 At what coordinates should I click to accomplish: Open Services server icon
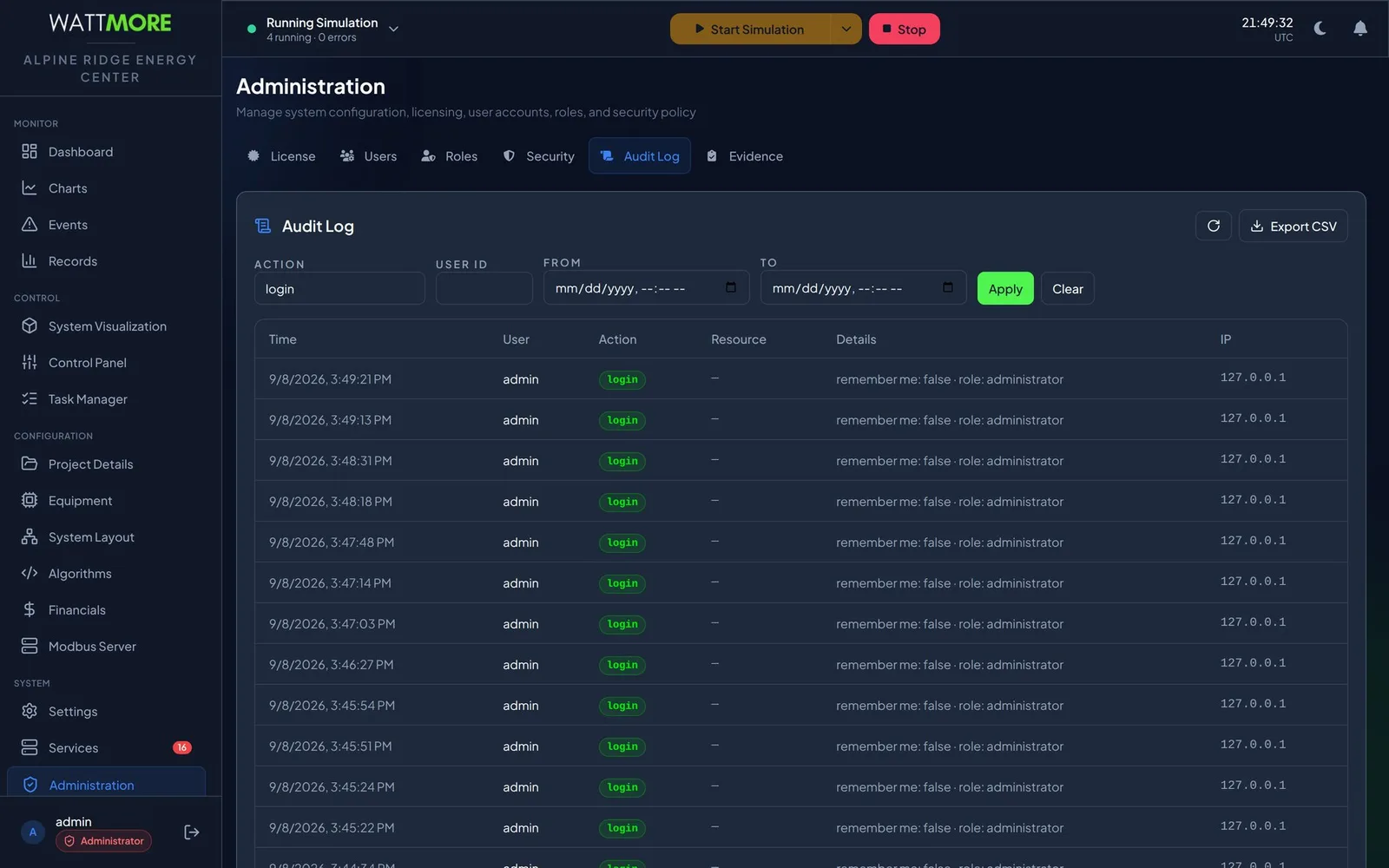[30, 748]
